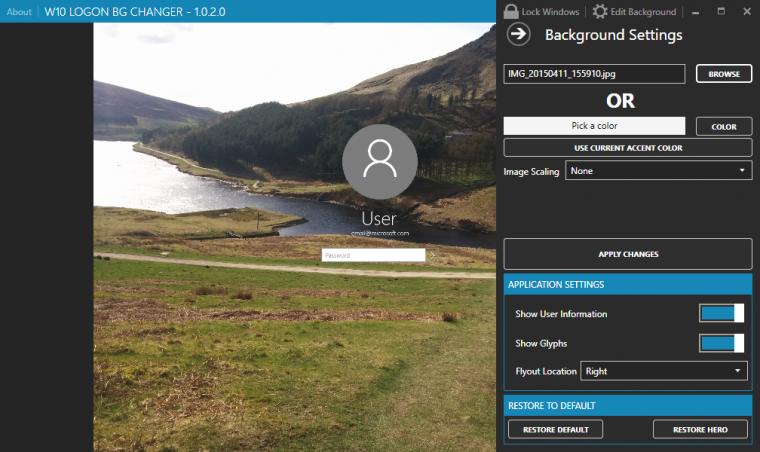
Task: Click the Restore Hero button
Action: point(700,429)
